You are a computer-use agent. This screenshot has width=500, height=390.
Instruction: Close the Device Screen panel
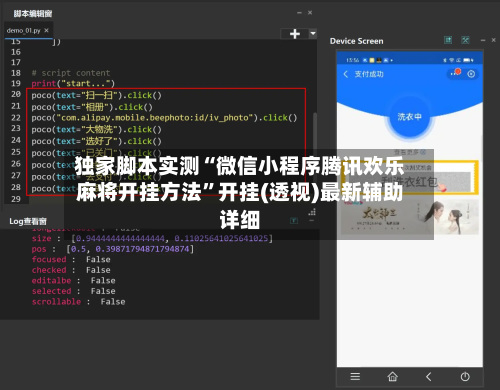[494, 40]
